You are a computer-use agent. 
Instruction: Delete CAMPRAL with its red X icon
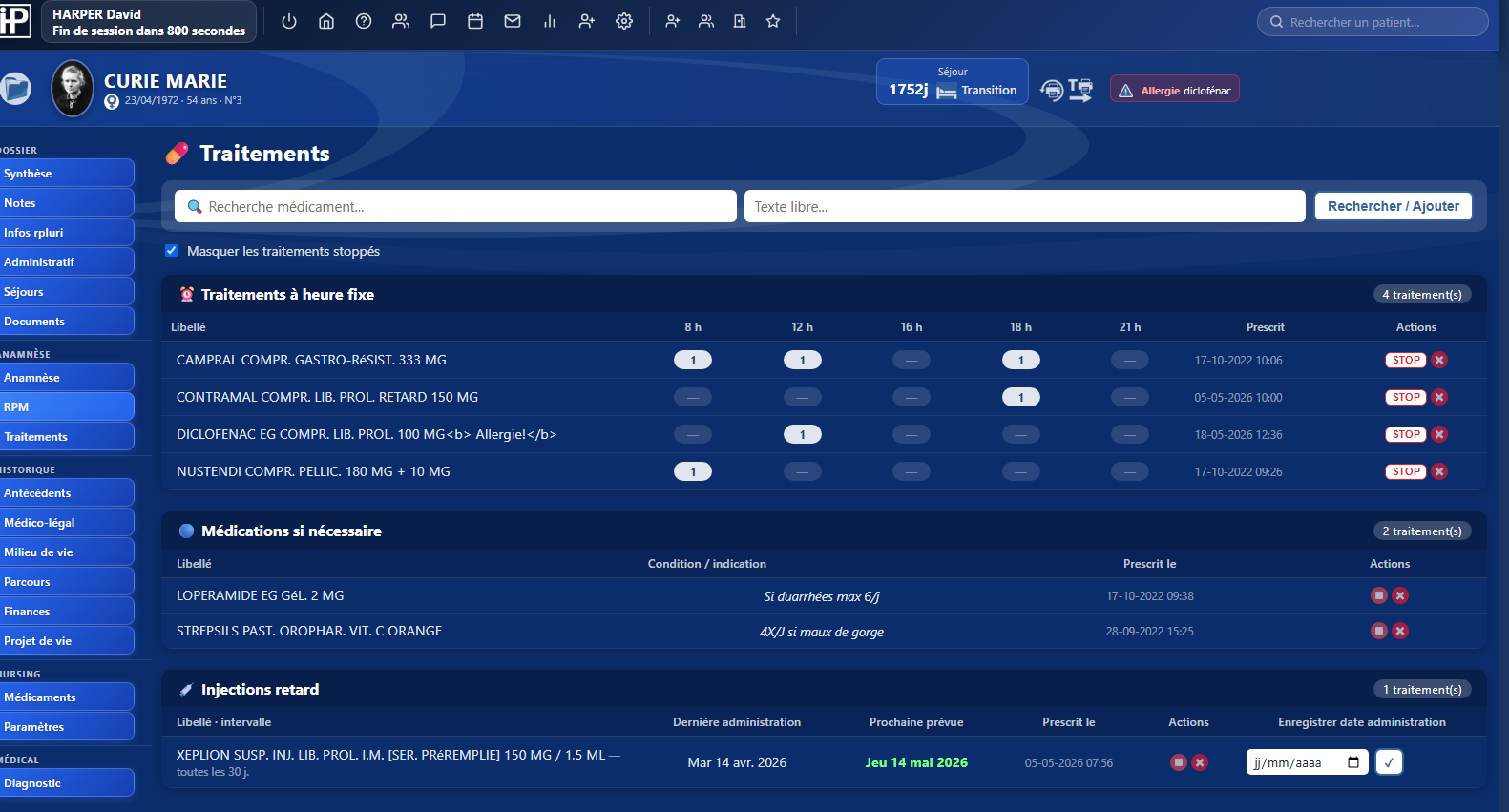pyautogui.click(x=1439, y=360)
